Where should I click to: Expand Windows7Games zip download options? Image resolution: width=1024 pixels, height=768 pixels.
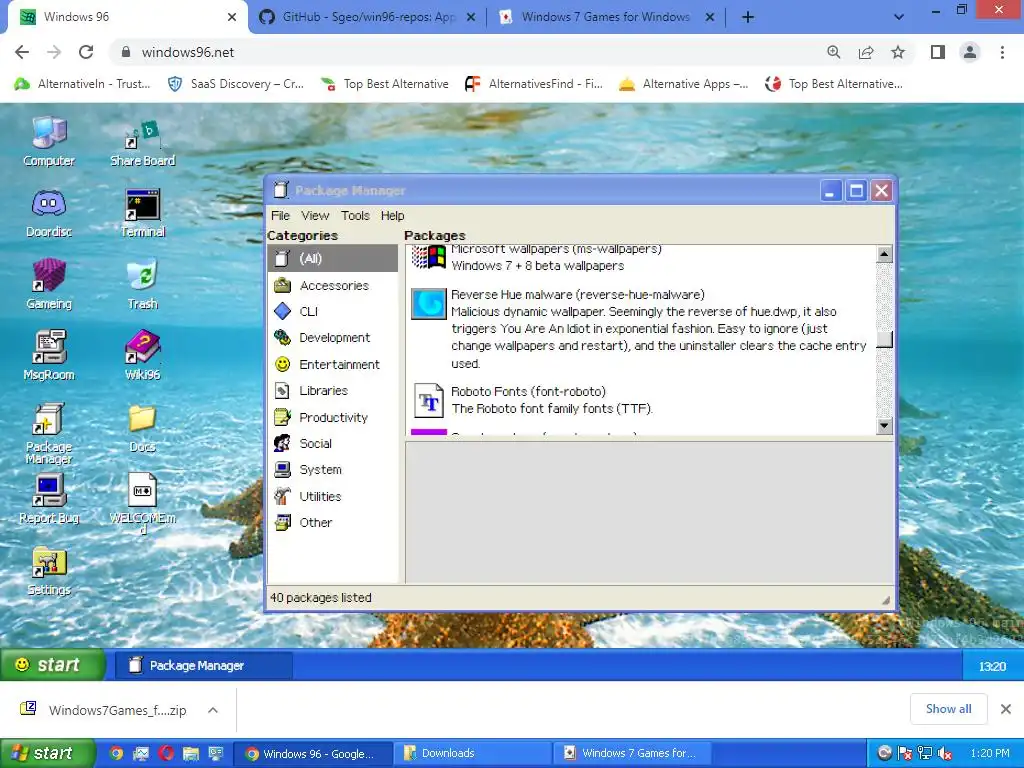click(213, 710)
